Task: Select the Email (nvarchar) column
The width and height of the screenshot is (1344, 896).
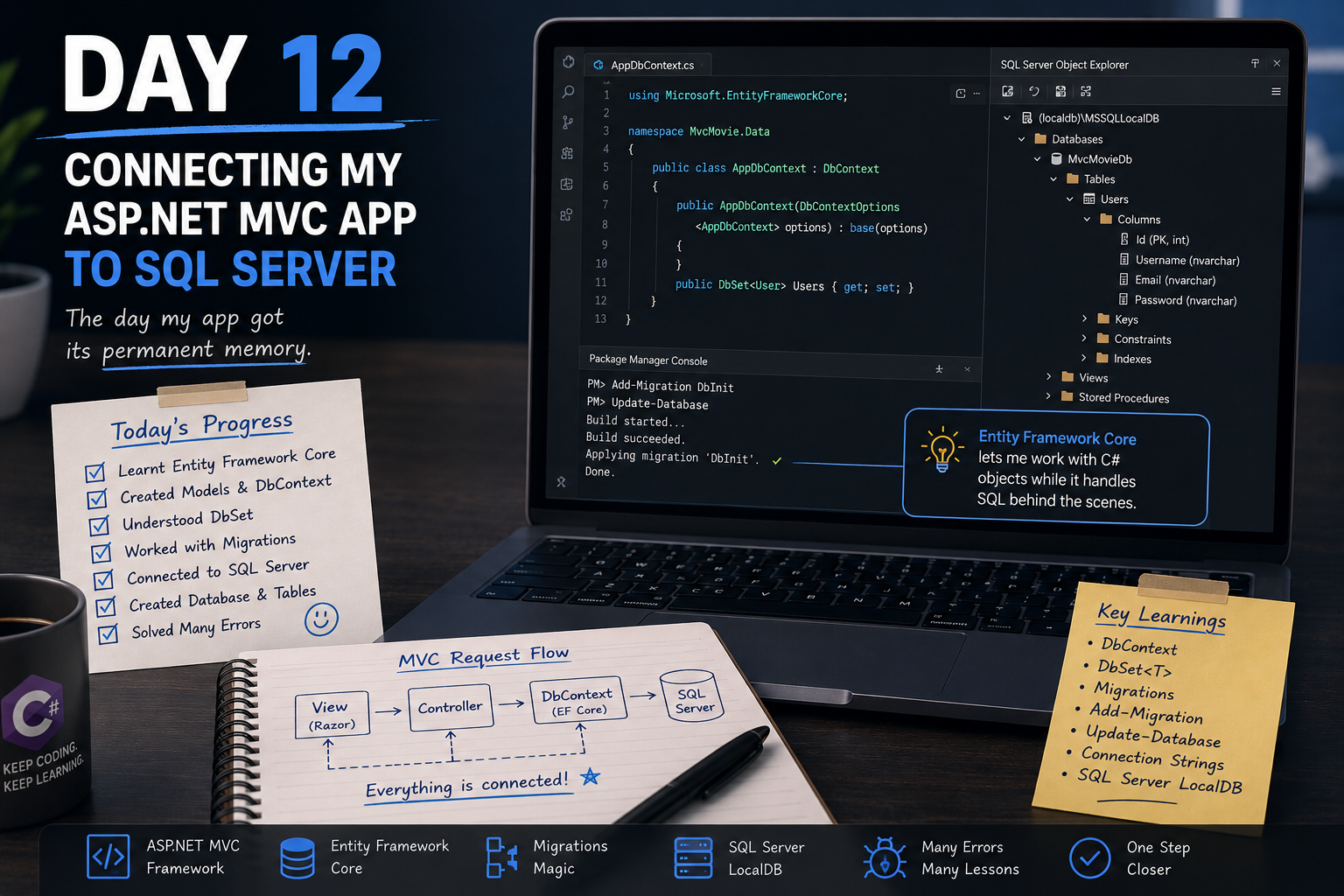Action: [1167, 280]
